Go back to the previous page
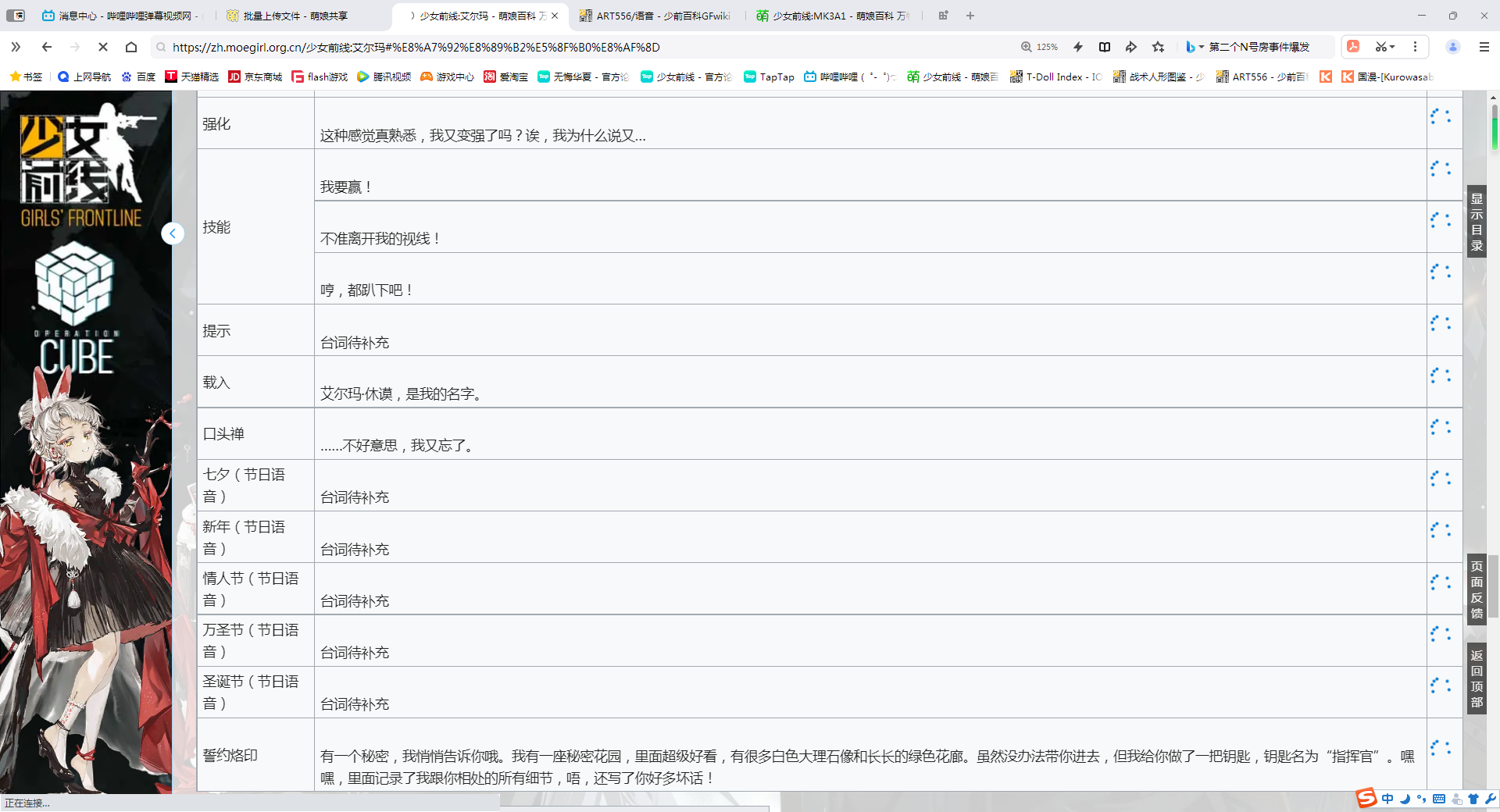 [47, 47]
